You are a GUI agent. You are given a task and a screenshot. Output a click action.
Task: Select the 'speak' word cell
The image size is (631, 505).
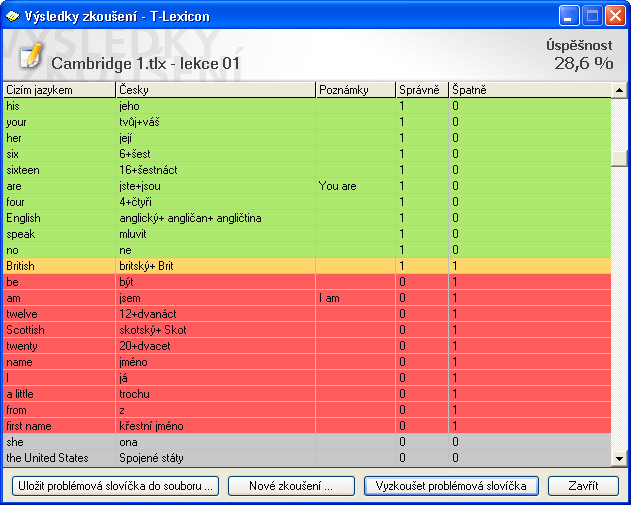click(x=60, y=234)
